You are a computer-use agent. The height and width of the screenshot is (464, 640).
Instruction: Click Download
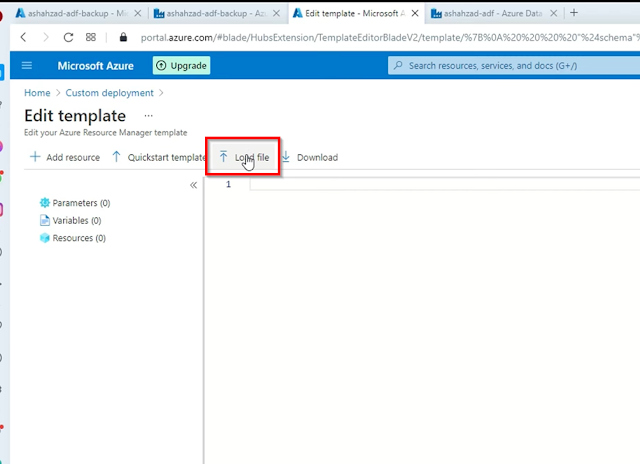pyautogui.click(x=310, y=157)
